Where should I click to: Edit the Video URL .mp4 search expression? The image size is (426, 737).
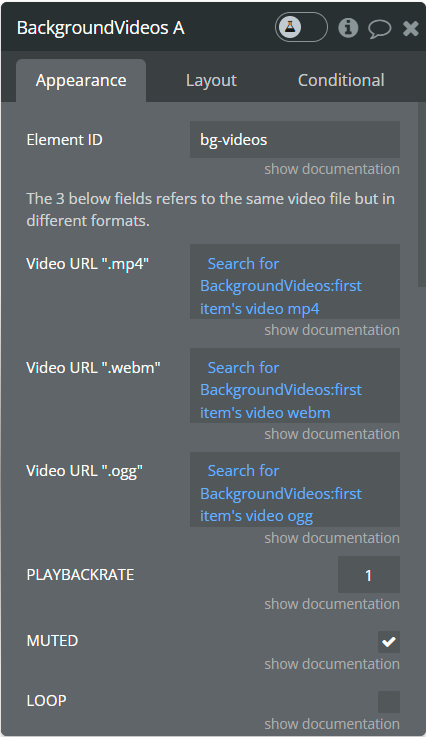coord(295,282)
